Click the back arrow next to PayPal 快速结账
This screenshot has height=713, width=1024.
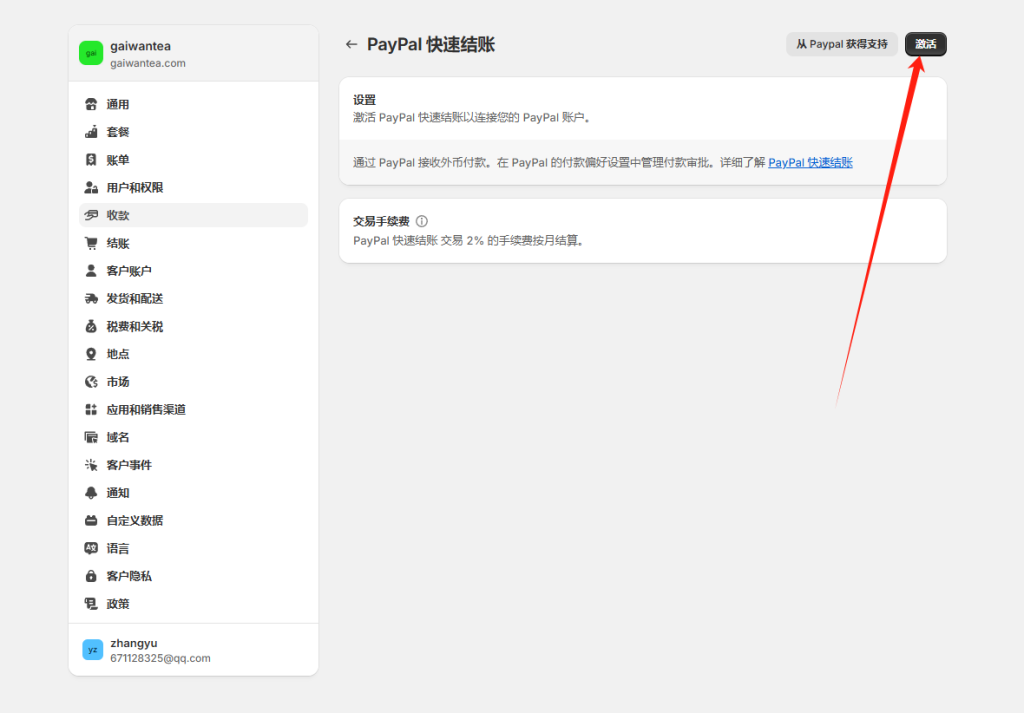pos(351,44)
